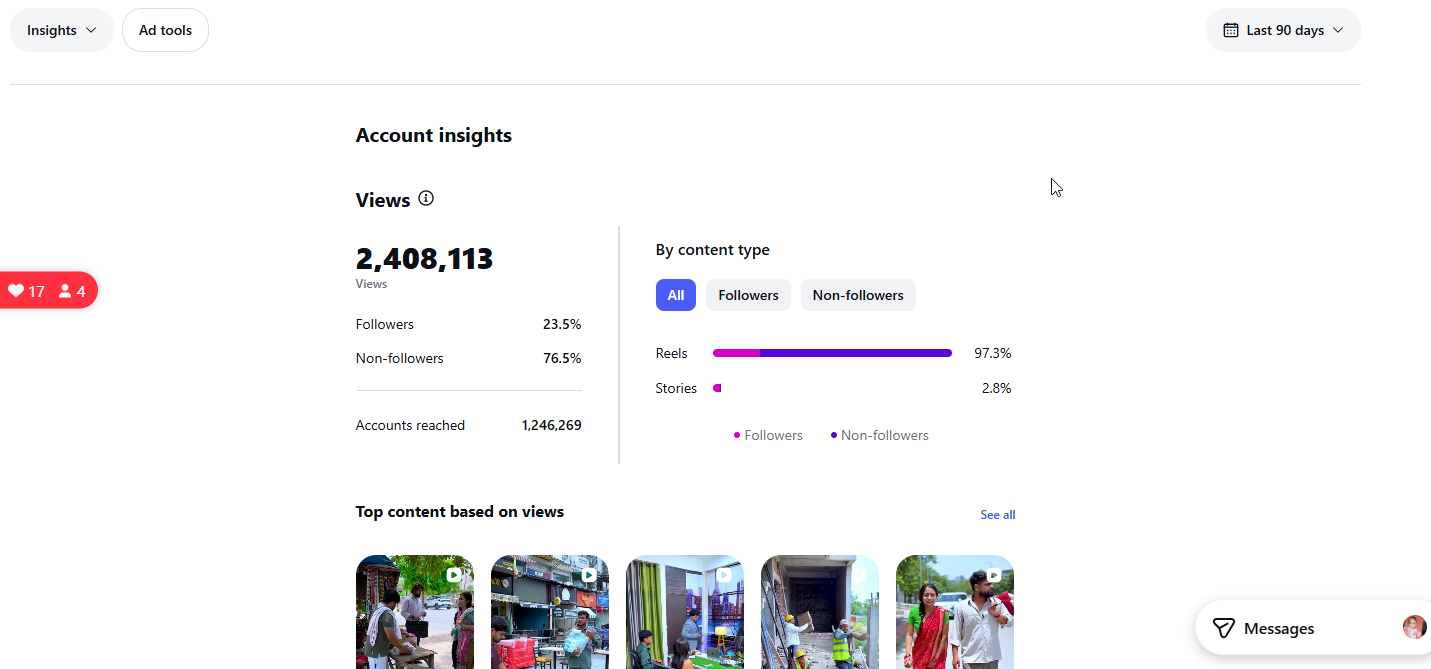Click the profile avatar in Messages bar
The image size is (1431, 669).
coord(1414,627)
